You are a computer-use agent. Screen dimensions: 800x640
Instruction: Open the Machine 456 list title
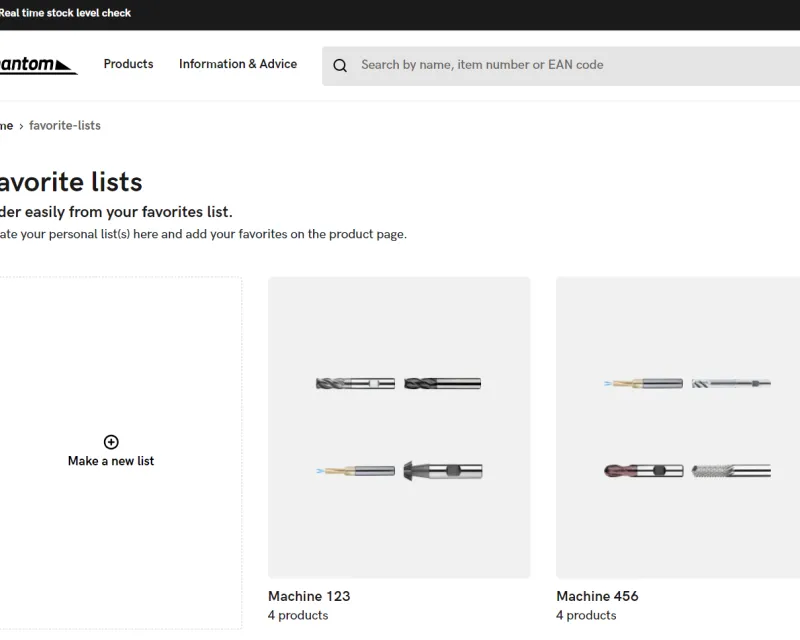click(597, 596)
